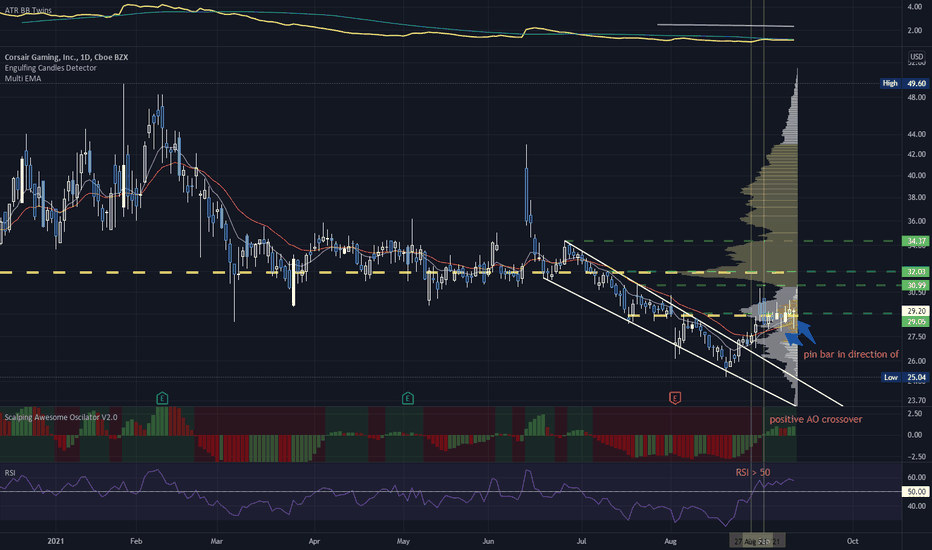Screen dimensions: 932x550
Task: Select the ATR BB Twins indicator label
Action: 28,10
